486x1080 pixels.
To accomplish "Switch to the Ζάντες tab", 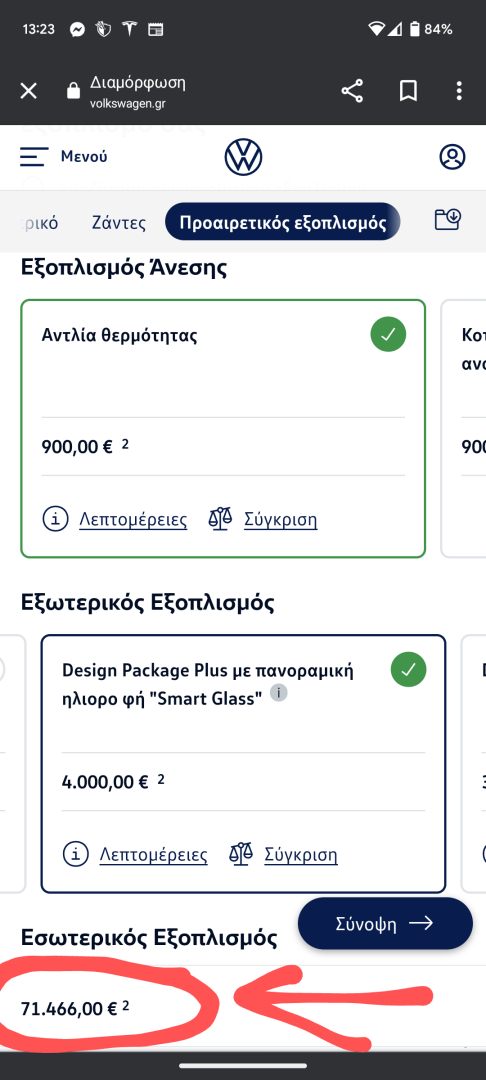I will click(x=119, y=222).
